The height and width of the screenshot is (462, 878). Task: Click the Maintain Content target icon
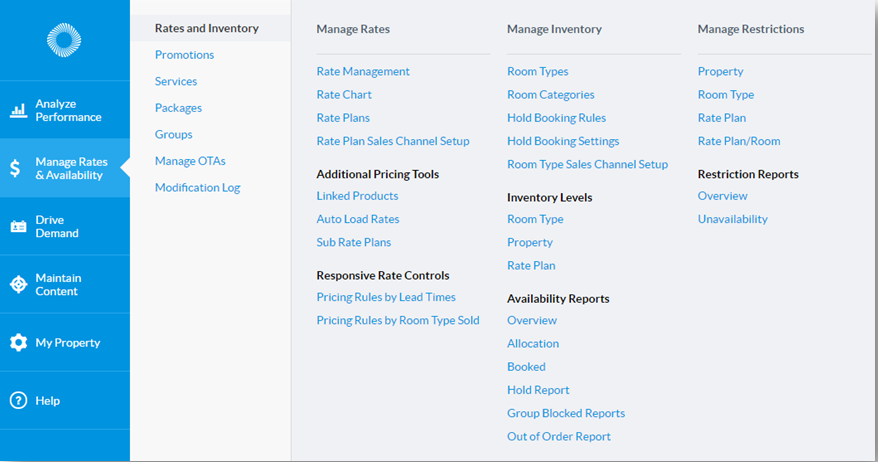point(18,285)
